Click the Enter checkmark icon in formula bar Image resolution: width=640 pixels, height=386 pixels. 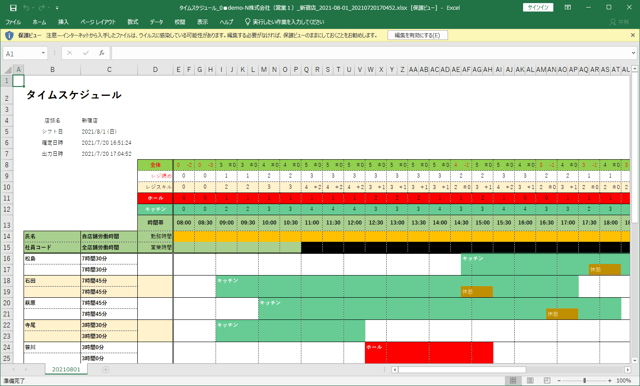tap(86, 53)
